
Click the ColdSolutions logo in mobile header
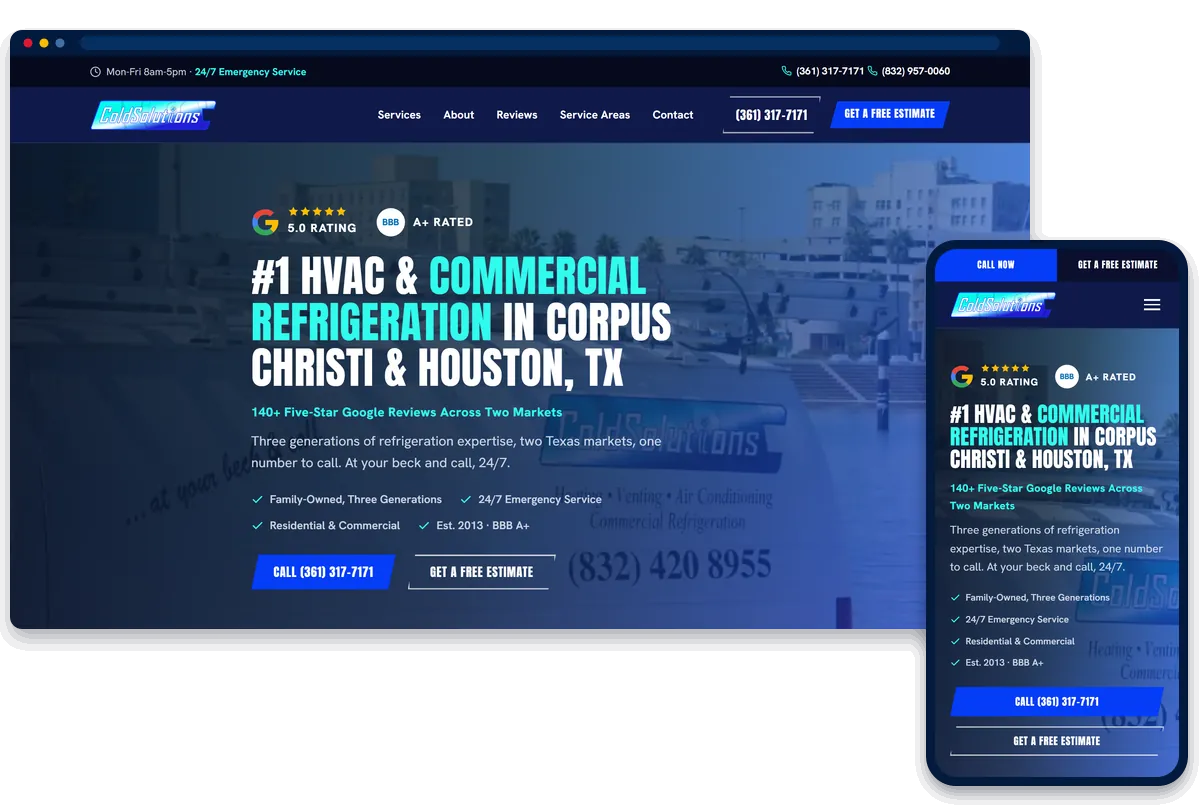click(x=1003, y=305)
